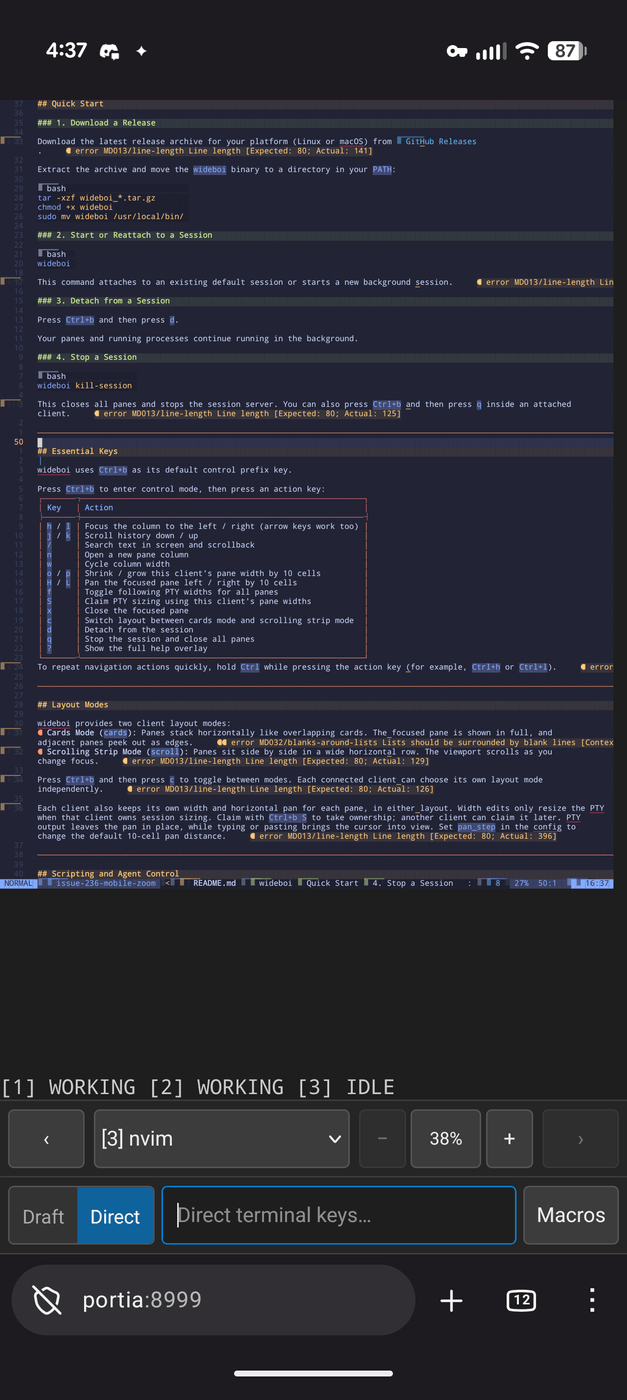The height and width of the screenshot is (1400, 627).
Task: Switch to Direct input mode
Action: pyautogui.click(x=115, y=1216)
